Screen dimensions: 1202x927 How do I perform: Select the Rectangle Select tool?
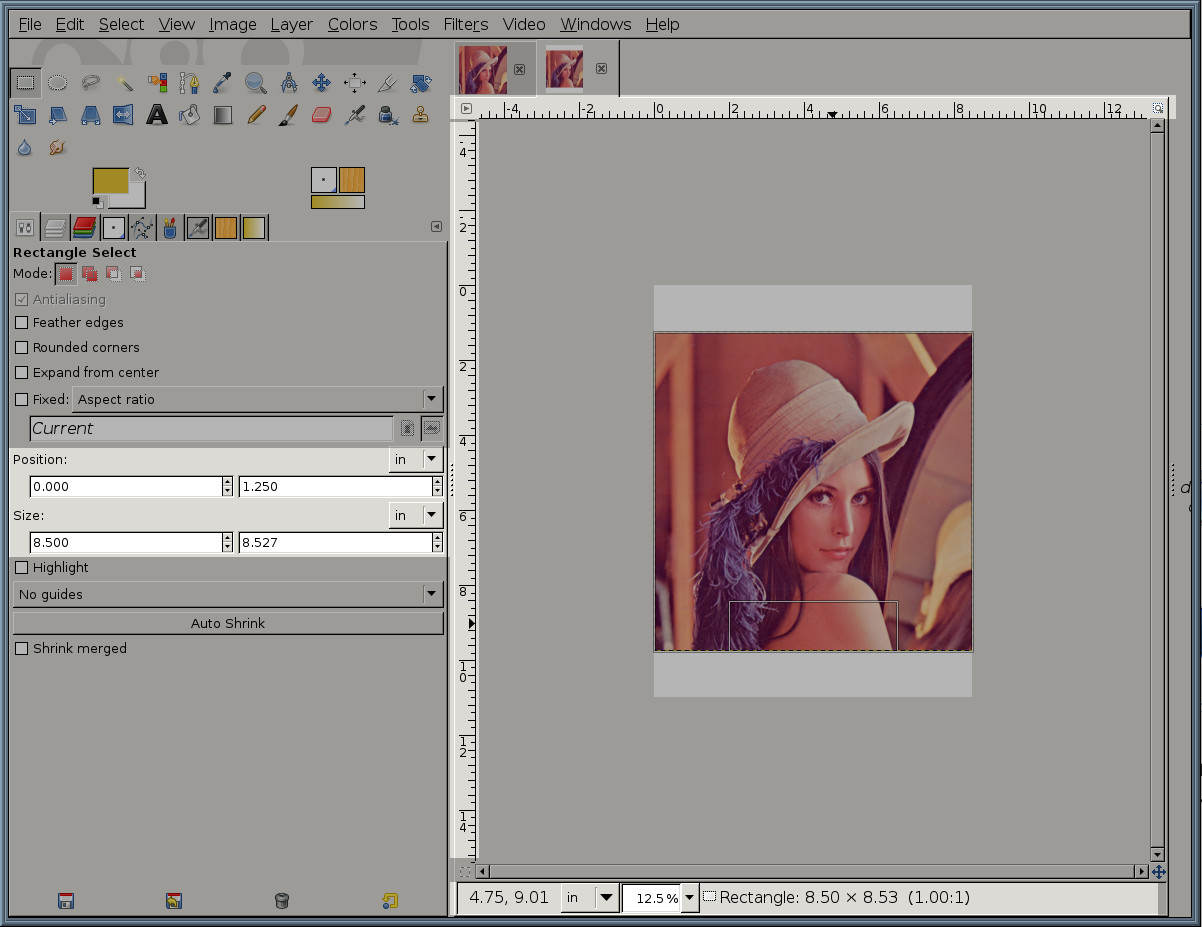click(x=25, y=82)
